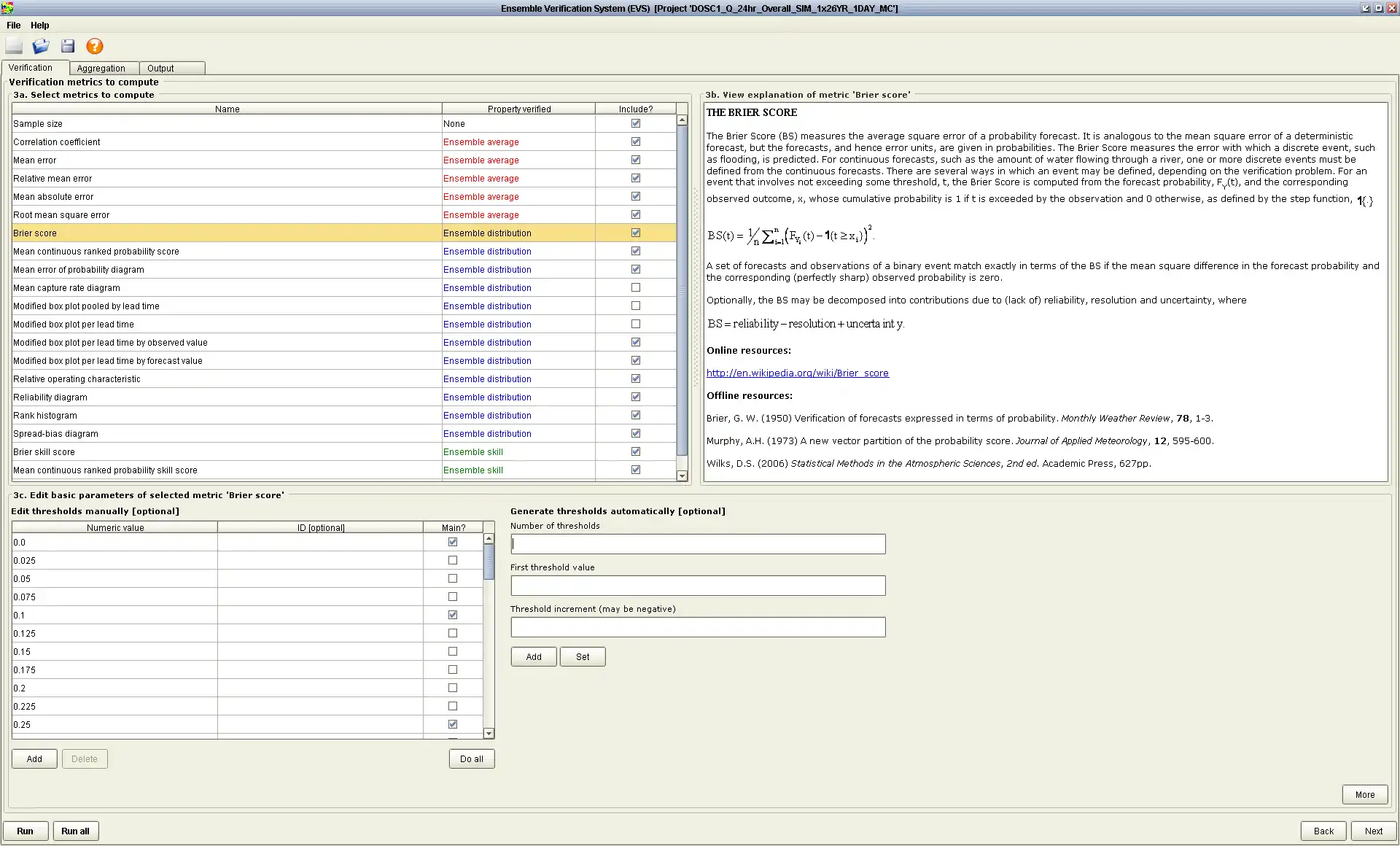Open help via the orange question mark icon
1400x846 pixels.
(x=95, y=47)
